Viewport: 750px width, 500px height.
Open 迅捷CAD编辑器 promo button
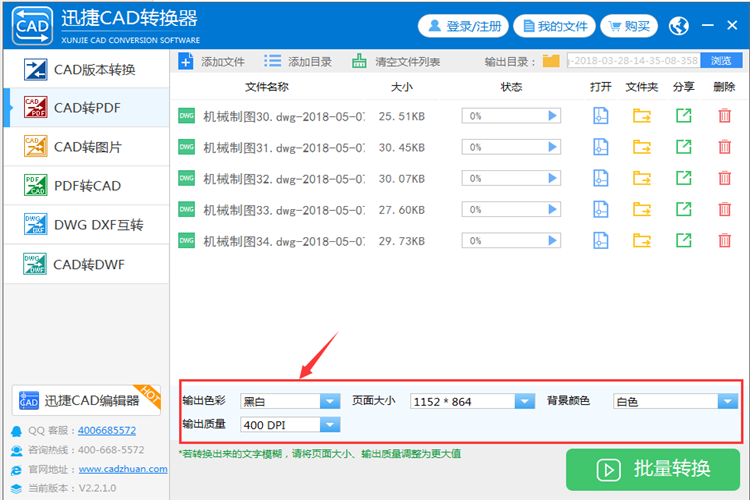click(x=86, y=400)
